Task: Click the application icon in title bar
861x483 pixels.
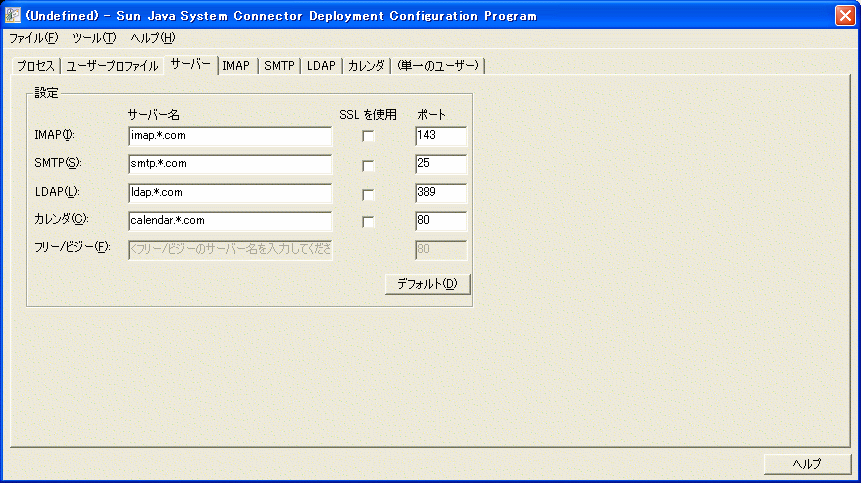Action: pyautogui.click(x=13, y=15)
